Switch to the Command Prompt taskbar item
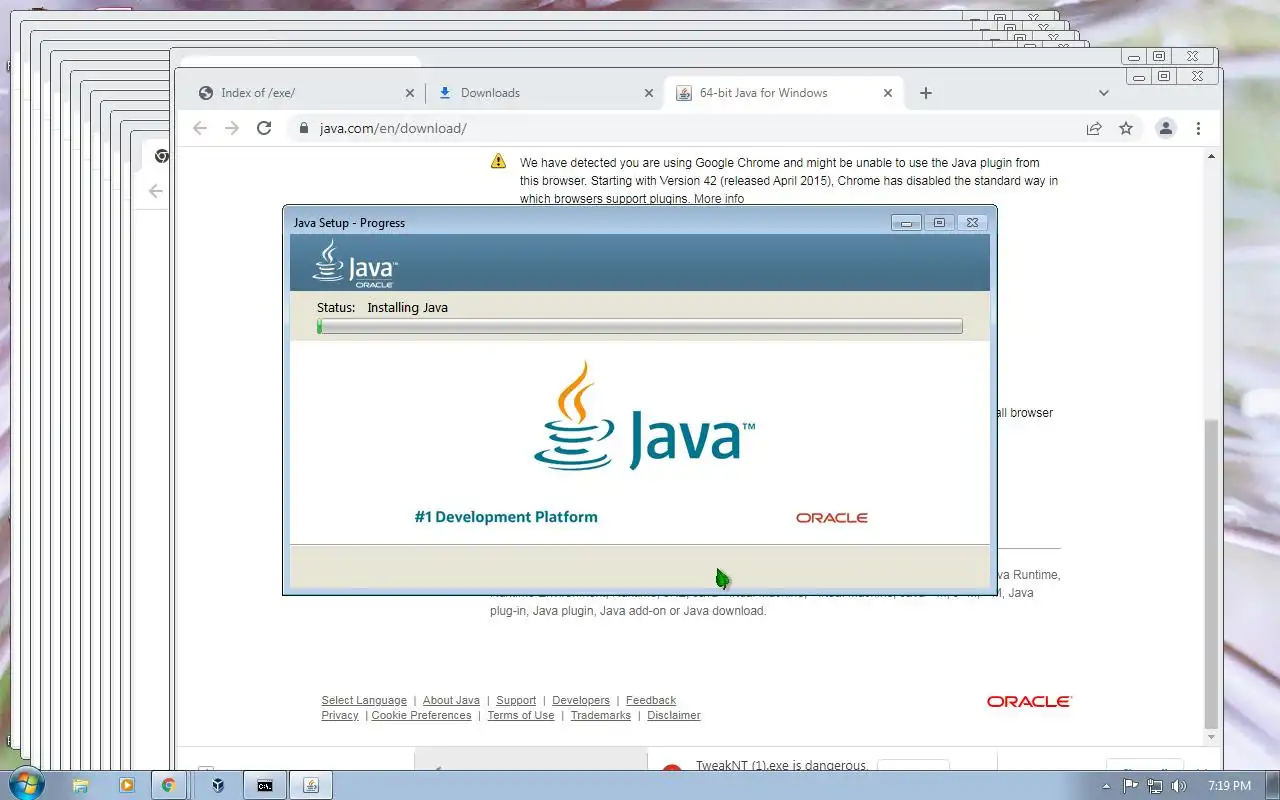The width and height of the screenshot is (1280, 800). (x=264, y=786)
